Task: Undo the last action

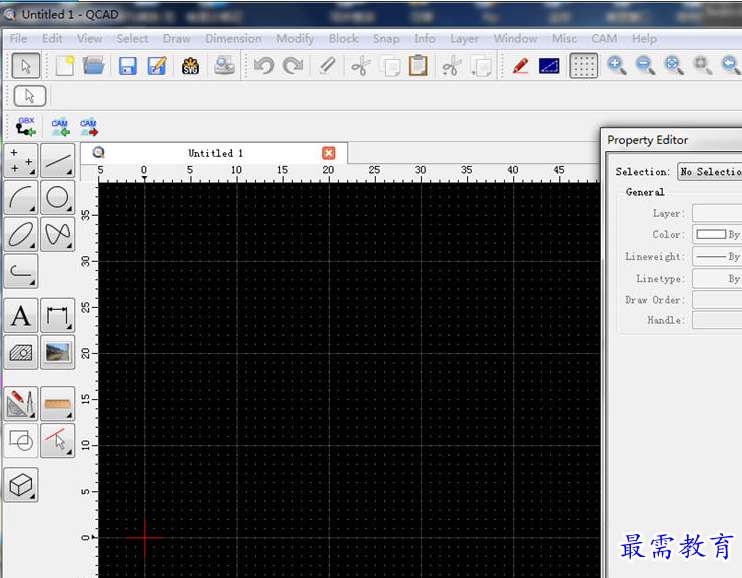Action: pos(264,65)
